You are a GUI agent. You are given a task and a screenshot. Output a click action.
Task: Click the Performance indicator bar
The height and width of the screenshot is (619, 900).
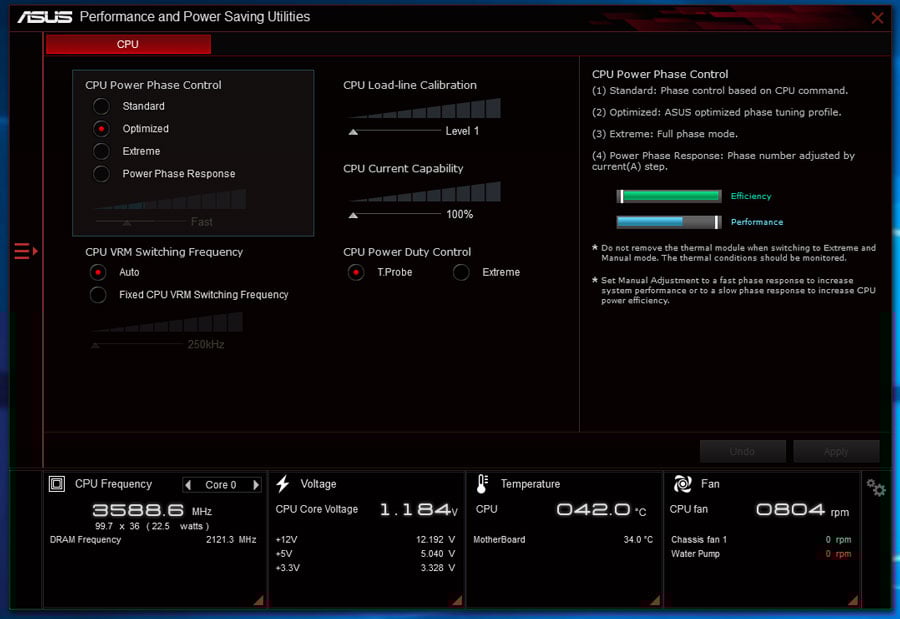(x=669, y=222)
